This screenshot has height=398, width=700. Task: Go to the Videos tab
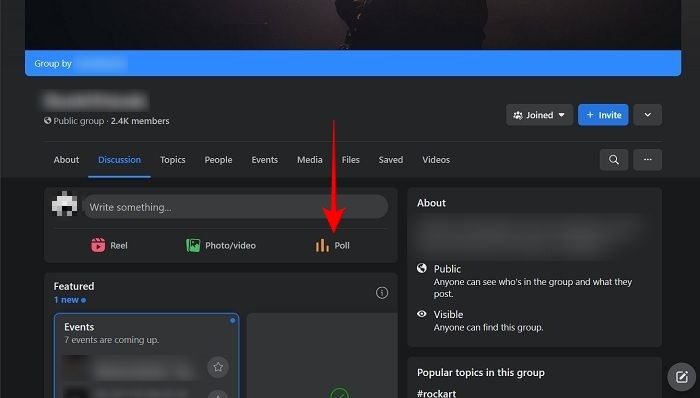[x=436, y=160]
